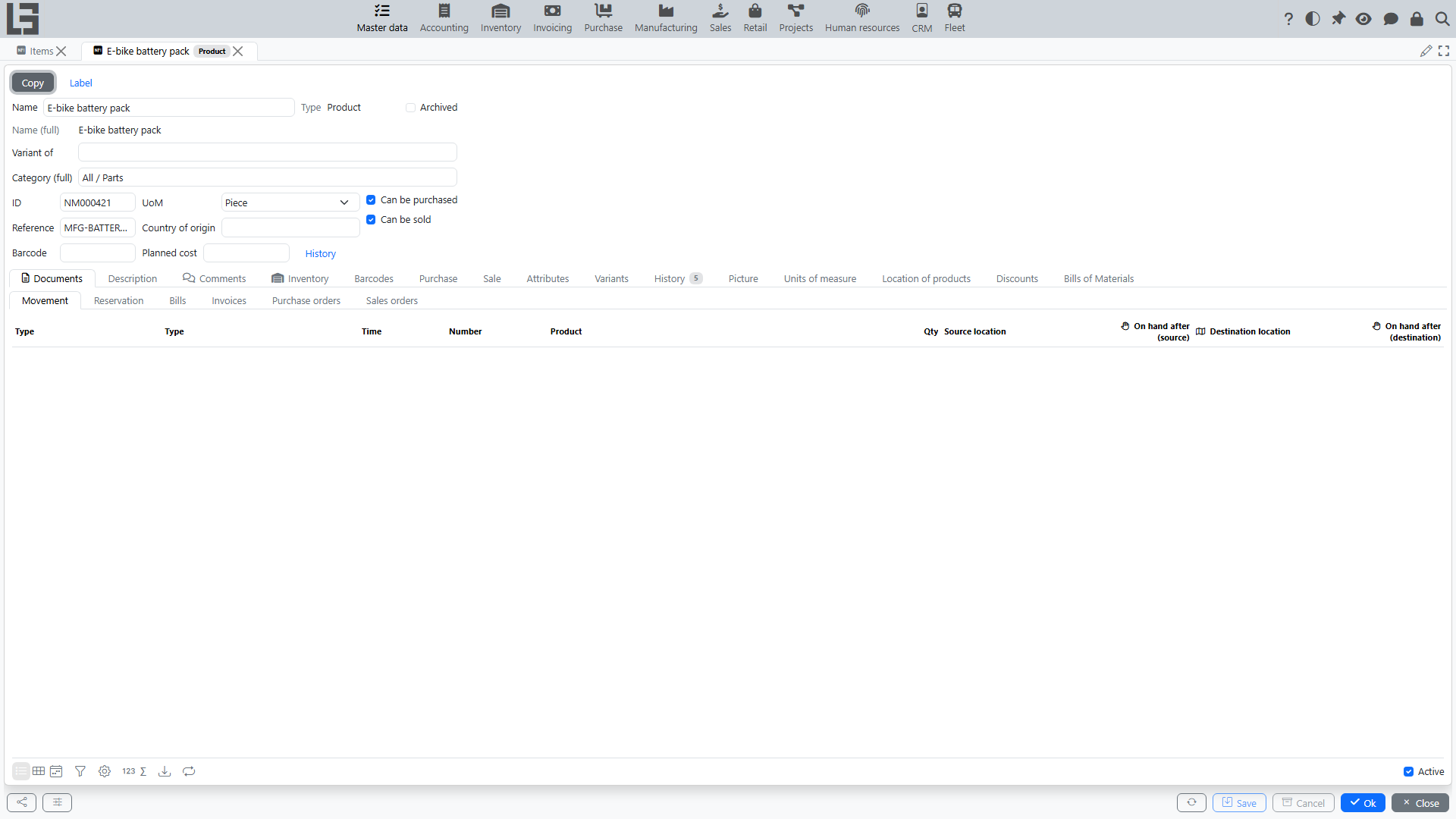Open the filter funnel icon
Image resolution: width=1456 pixels, height=819 pixels.
[80, 771]
